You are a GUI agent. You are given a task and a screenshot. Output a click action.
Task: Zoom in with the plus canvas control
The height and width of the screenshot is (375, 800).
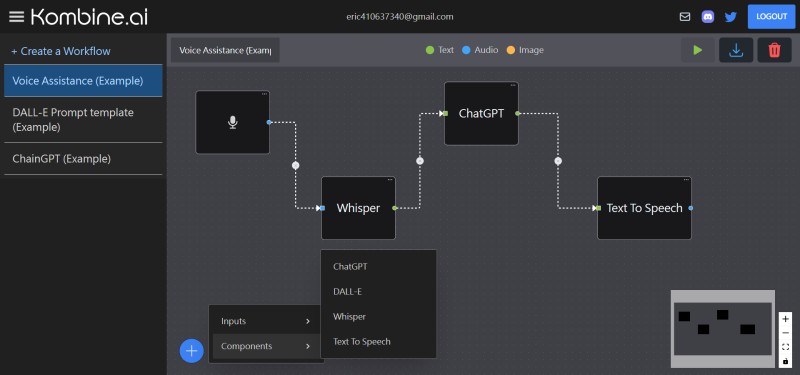785,319
